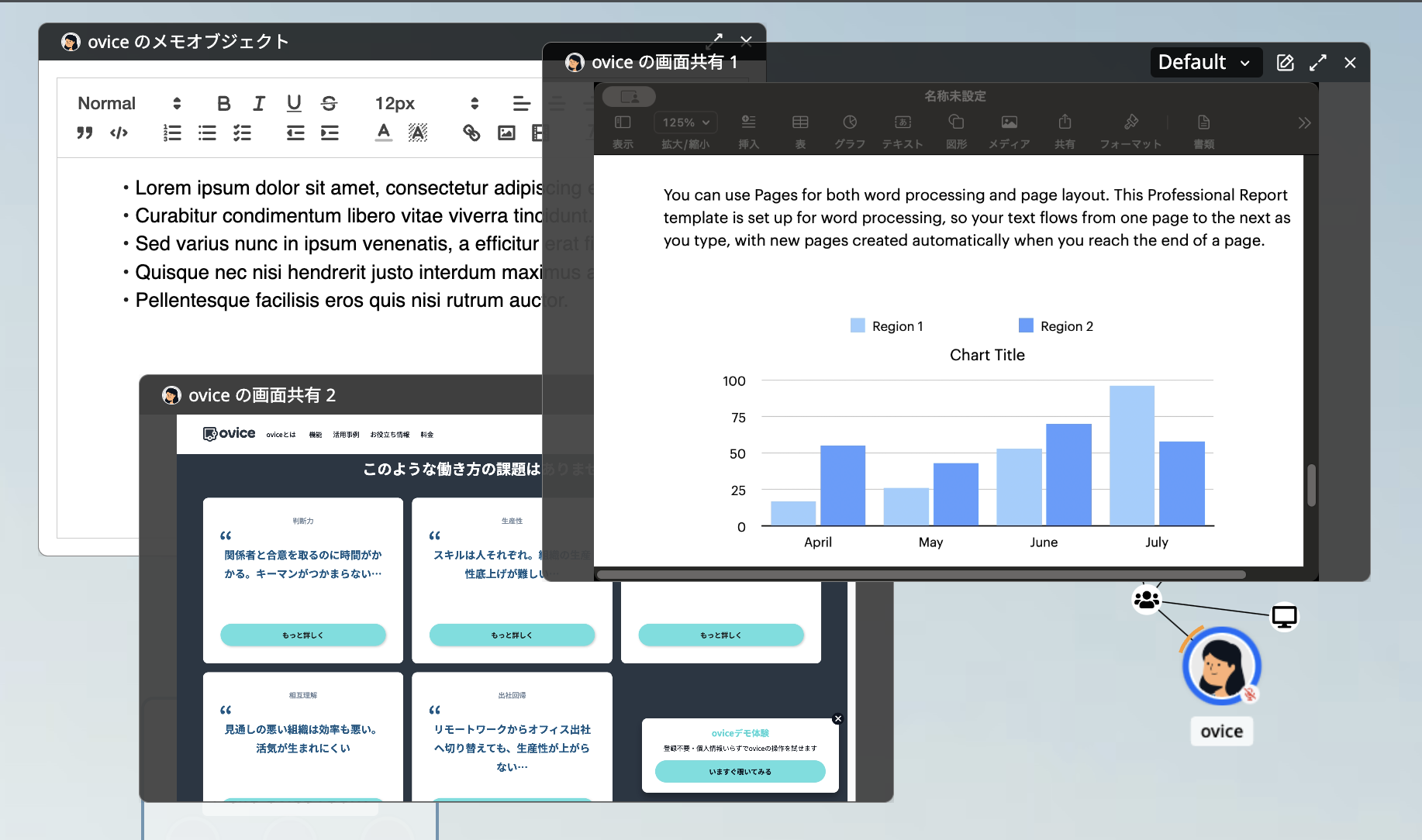Expand screen share 1 to fullscreen
1422x840 pixels.
pos(1318,63)
